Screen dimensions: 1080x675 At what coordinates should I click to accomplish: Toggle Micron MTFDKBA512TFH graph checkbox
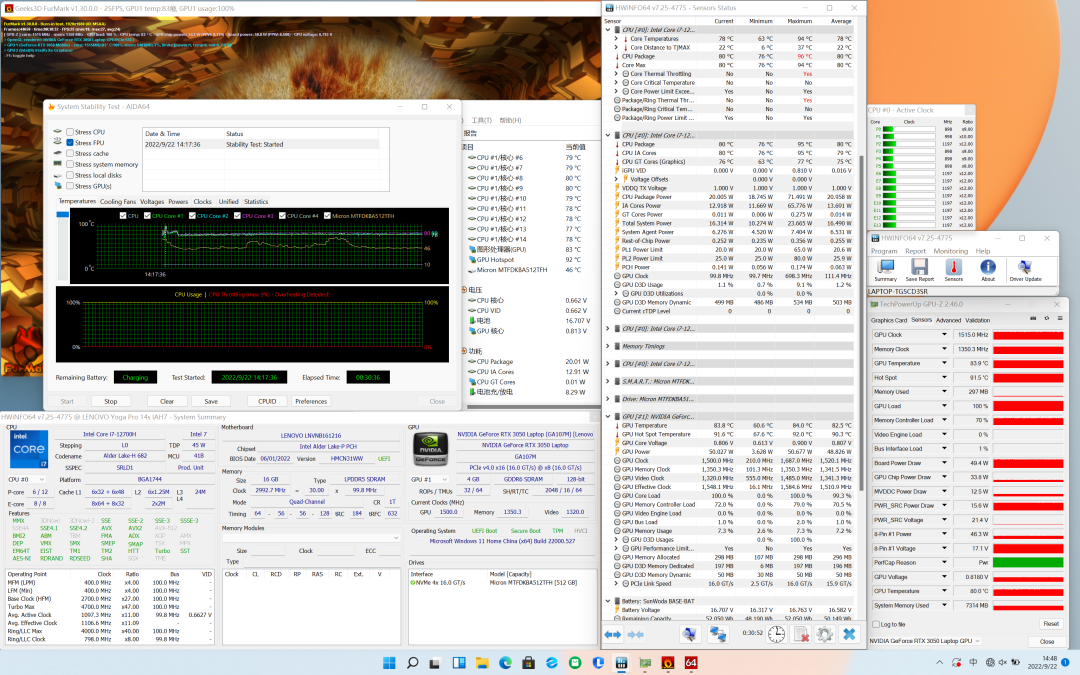coord(327,216)
